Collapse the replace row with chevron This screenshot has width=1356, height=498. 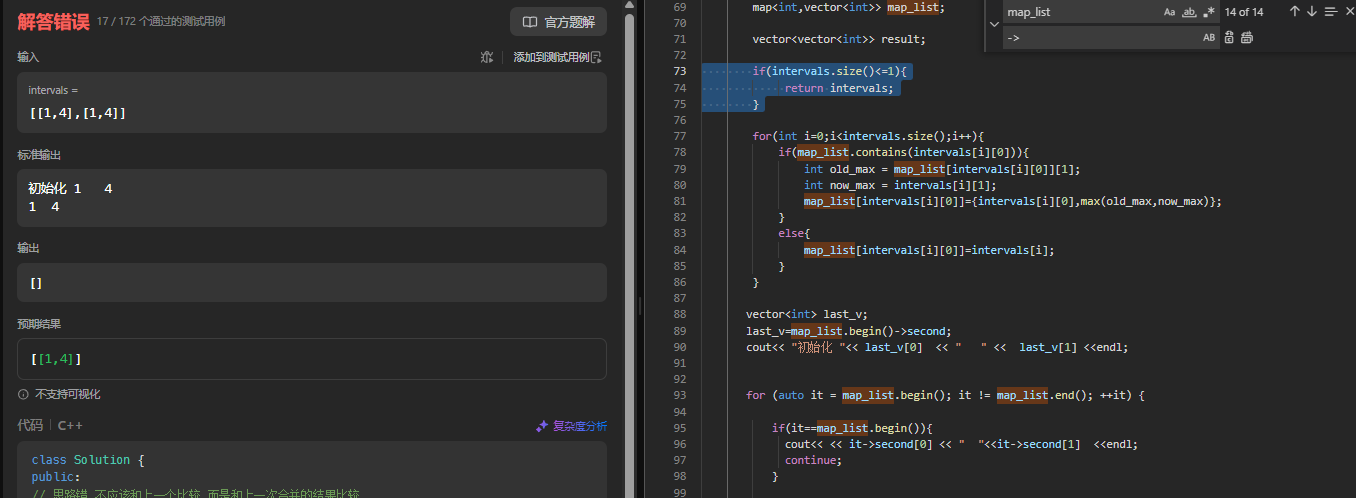(993, 24)
